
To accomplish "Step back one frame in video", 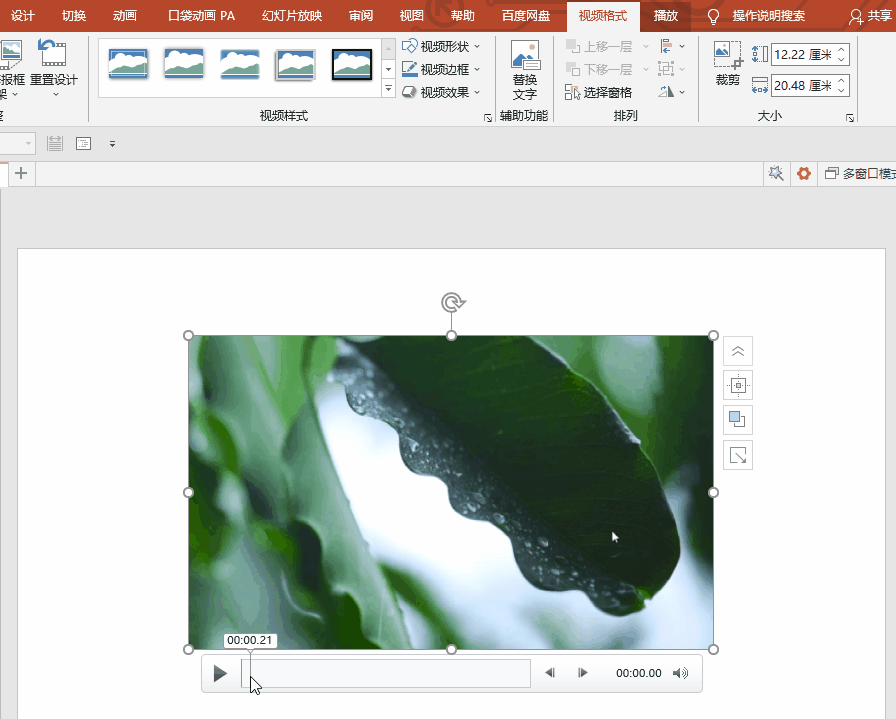I will click(550, 673).
